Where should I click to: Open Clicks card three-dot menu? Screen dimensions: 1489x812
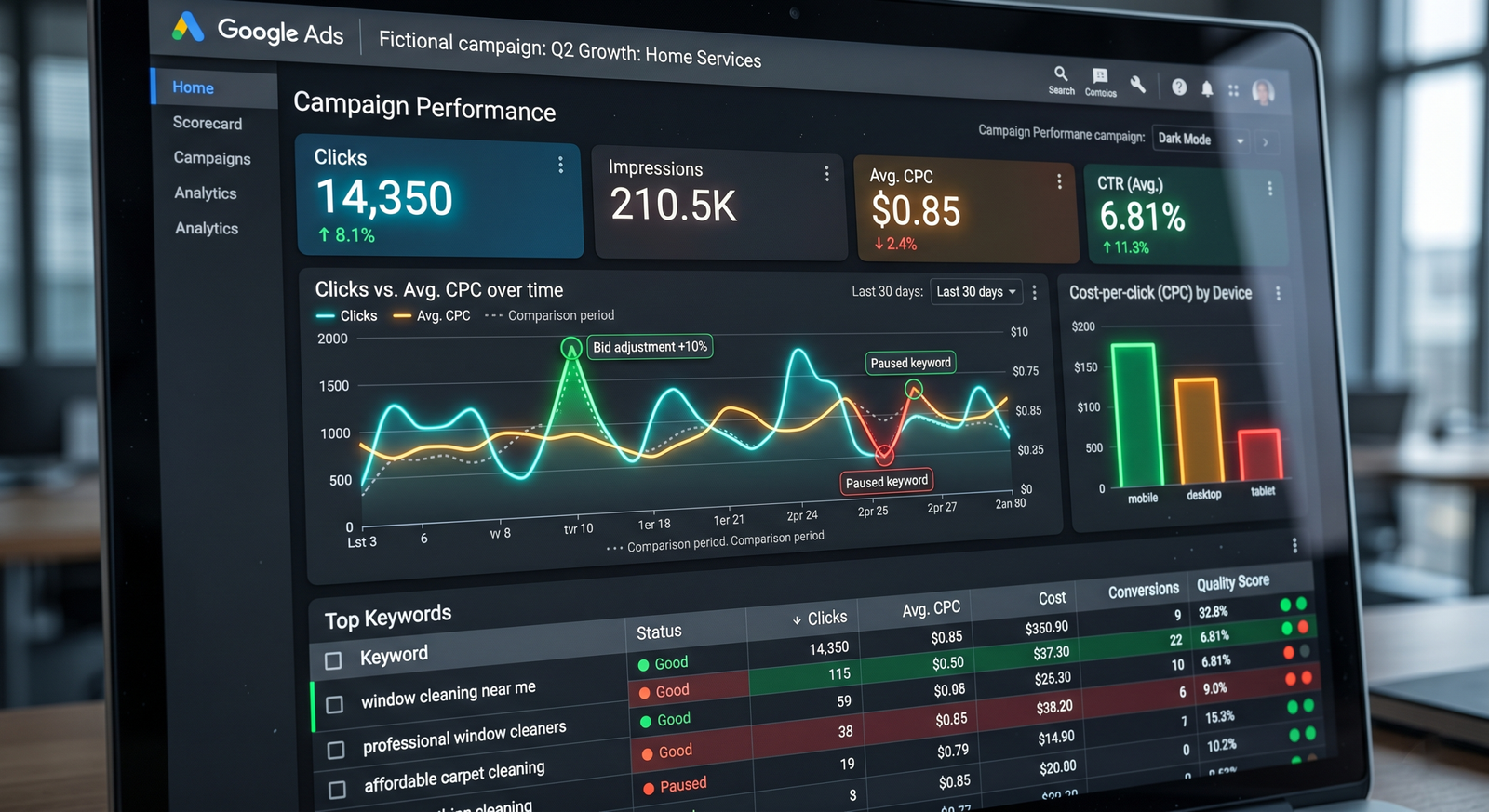[x=560, y=165]
